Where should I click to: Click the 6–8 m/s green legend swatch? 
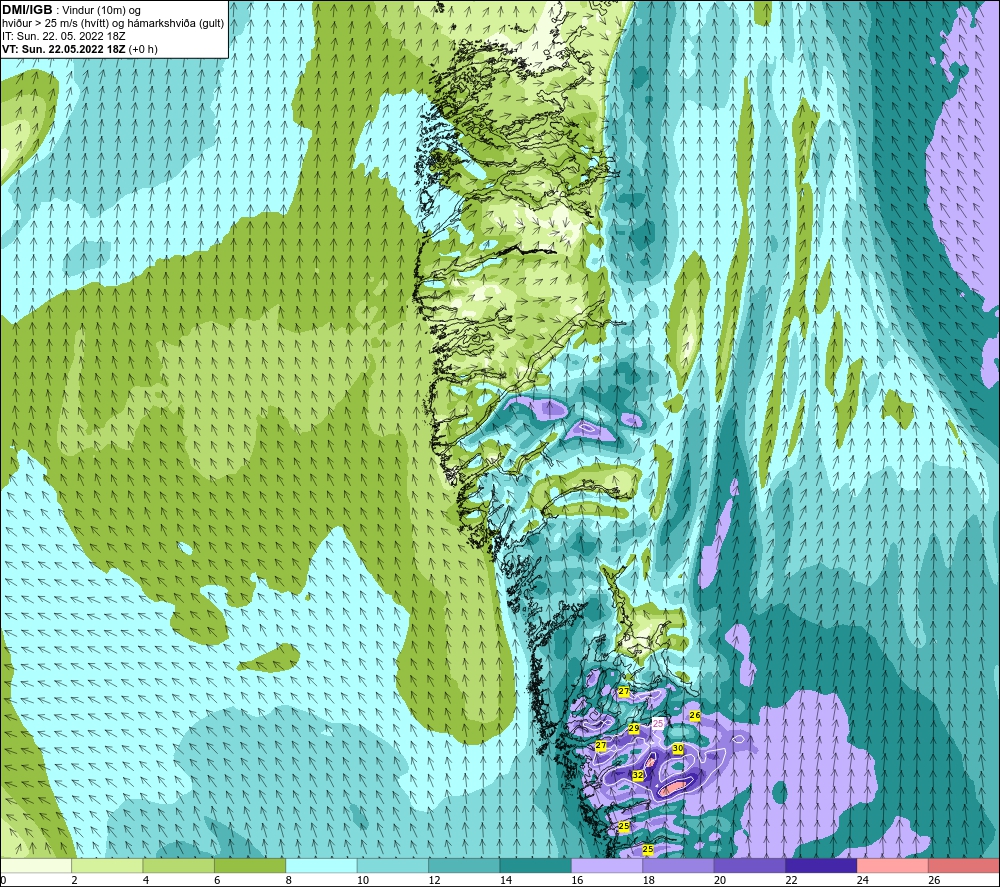250,866
